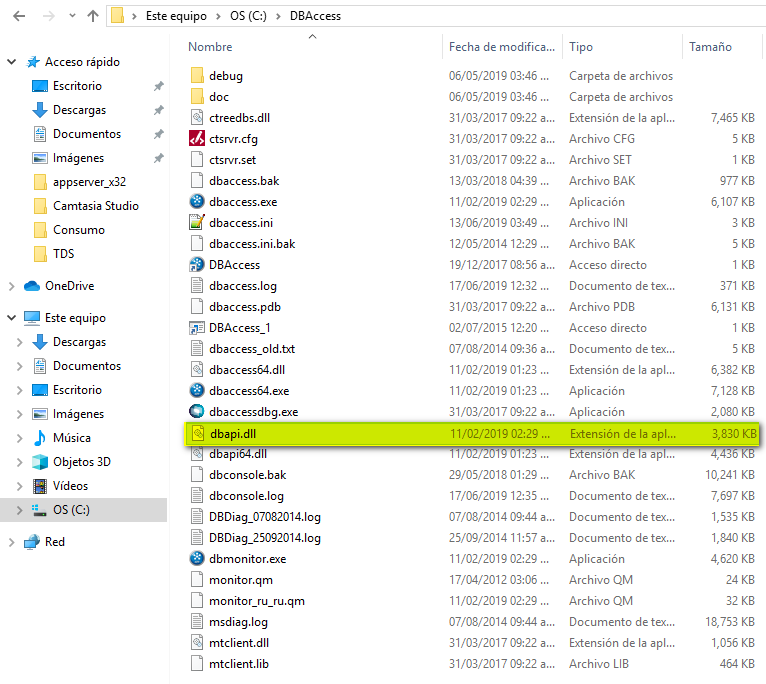
Task: Click the dbaccessdbg.exe application icon
Action: [197, 411]
